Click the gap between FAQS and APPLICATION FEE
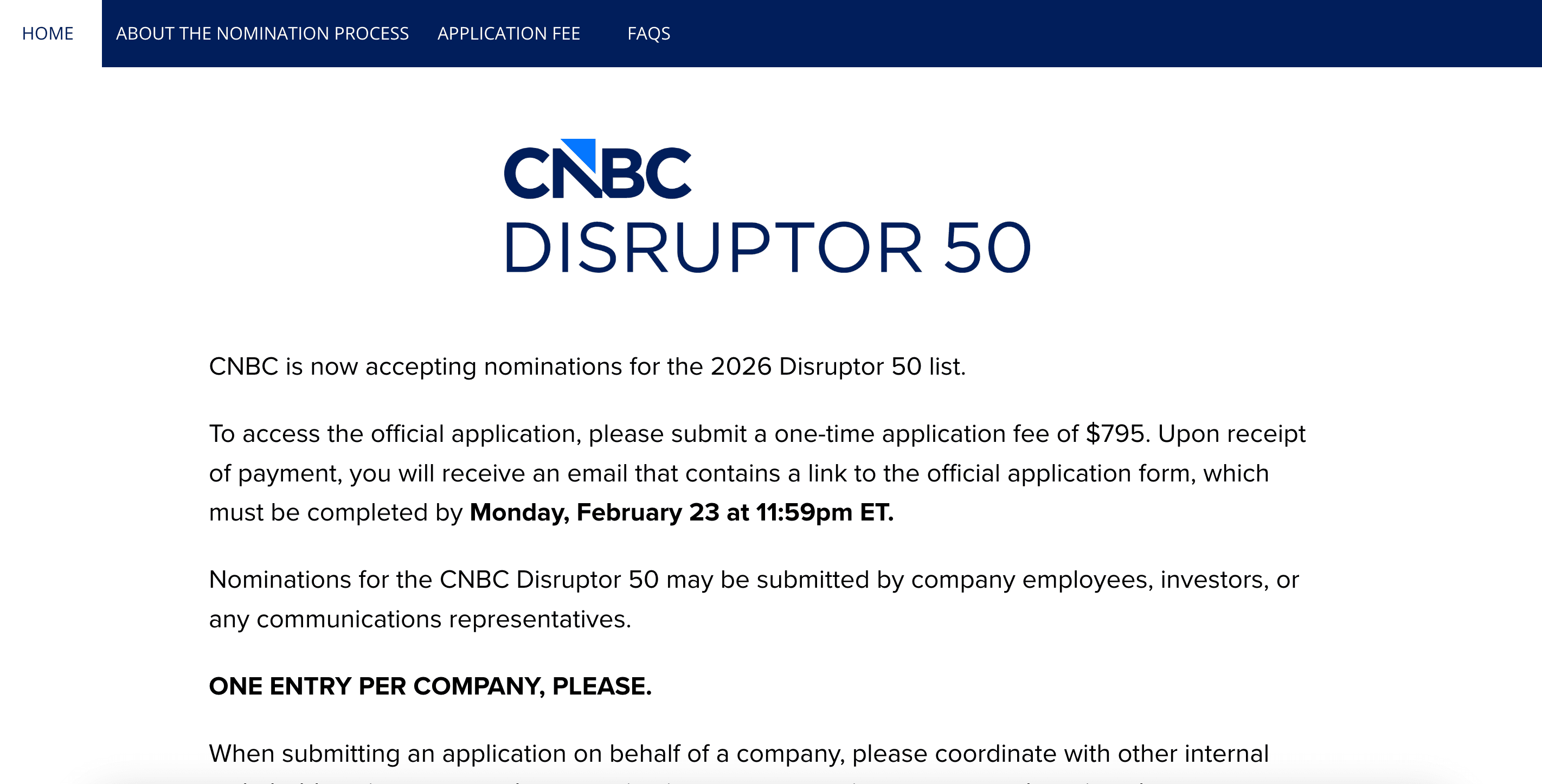1542x784 pixels. tap(605, 33)
